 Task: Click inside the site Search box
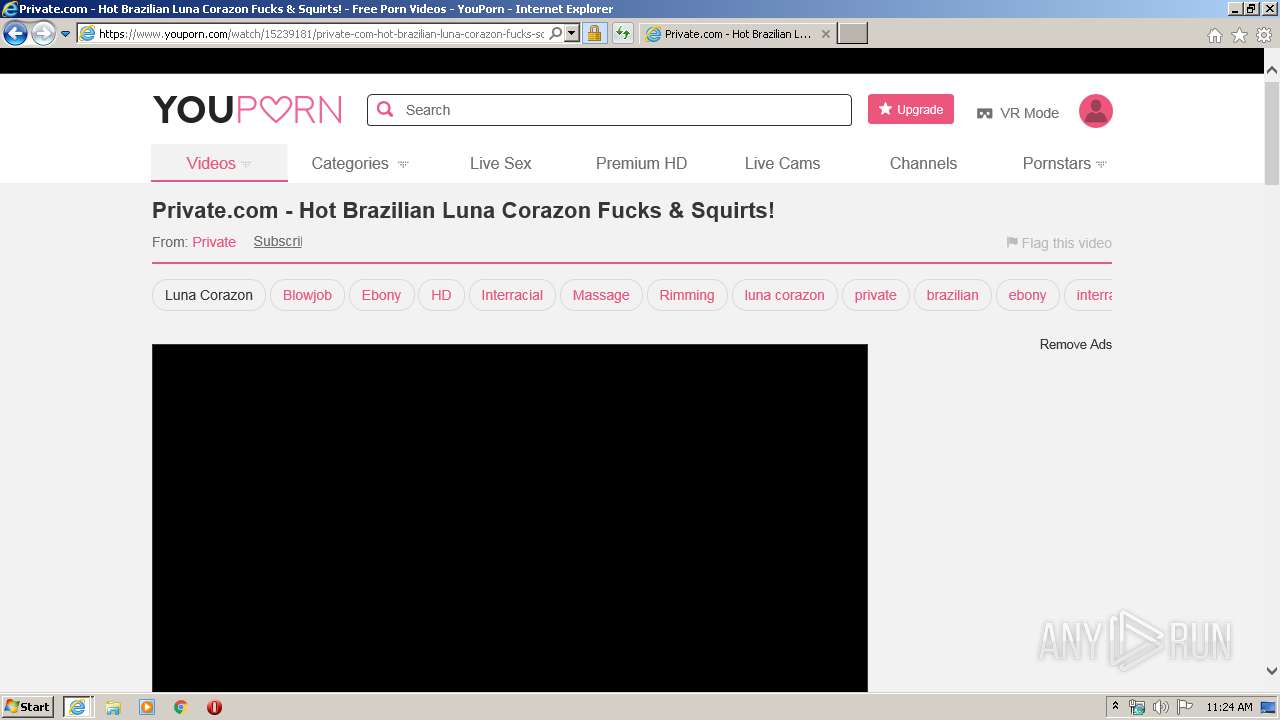tap(609, 110)
